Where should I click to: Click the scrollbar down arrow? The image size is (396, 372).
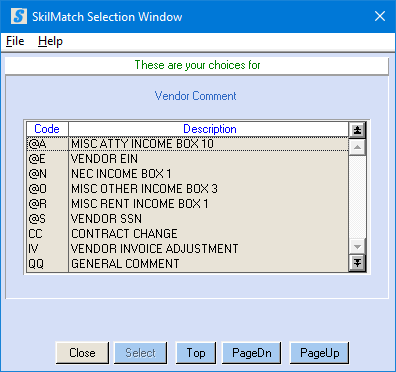pos(357,247)
